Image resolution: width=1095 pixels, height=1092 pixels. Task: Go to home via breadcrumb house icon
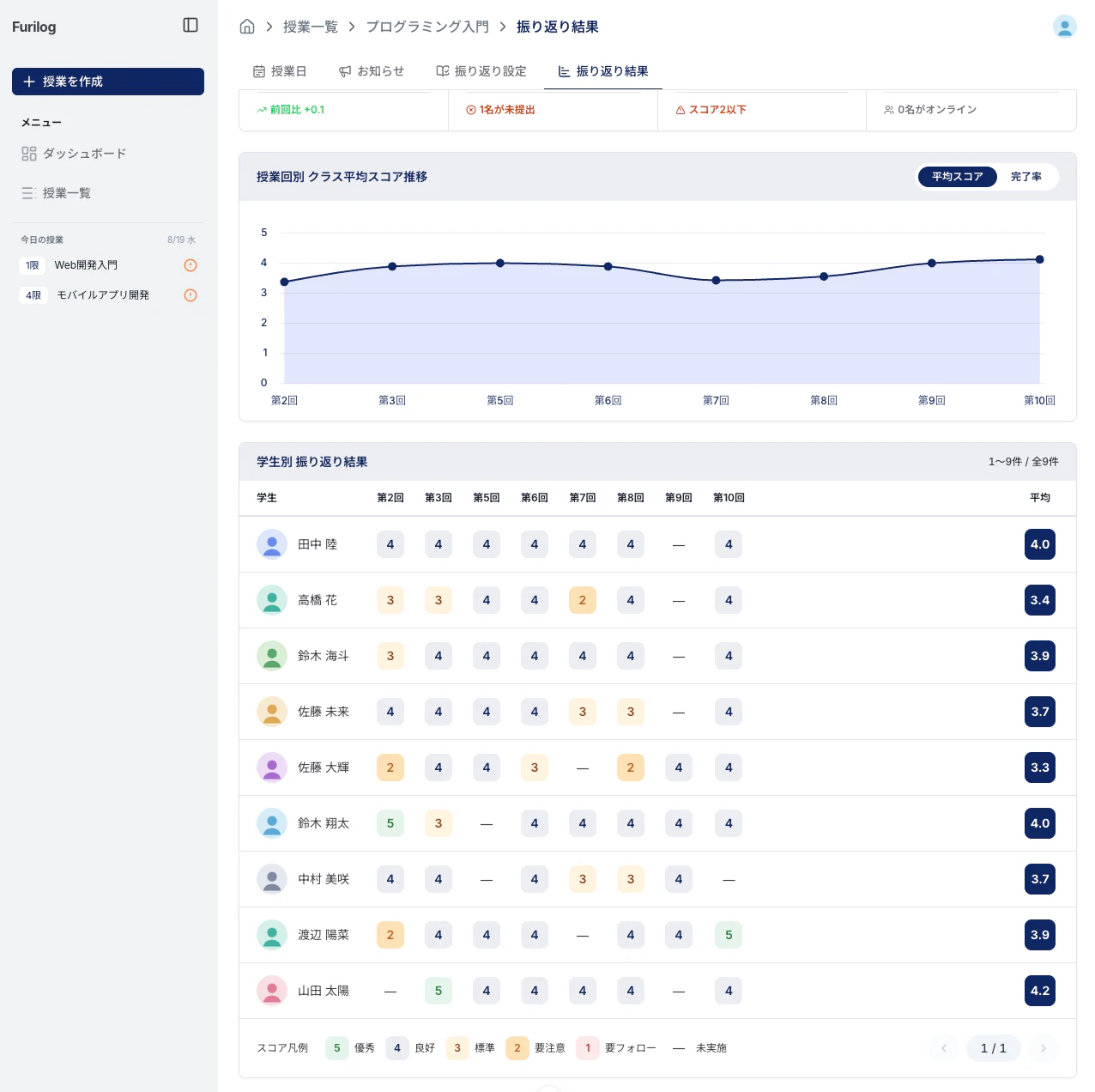[247, 27]
